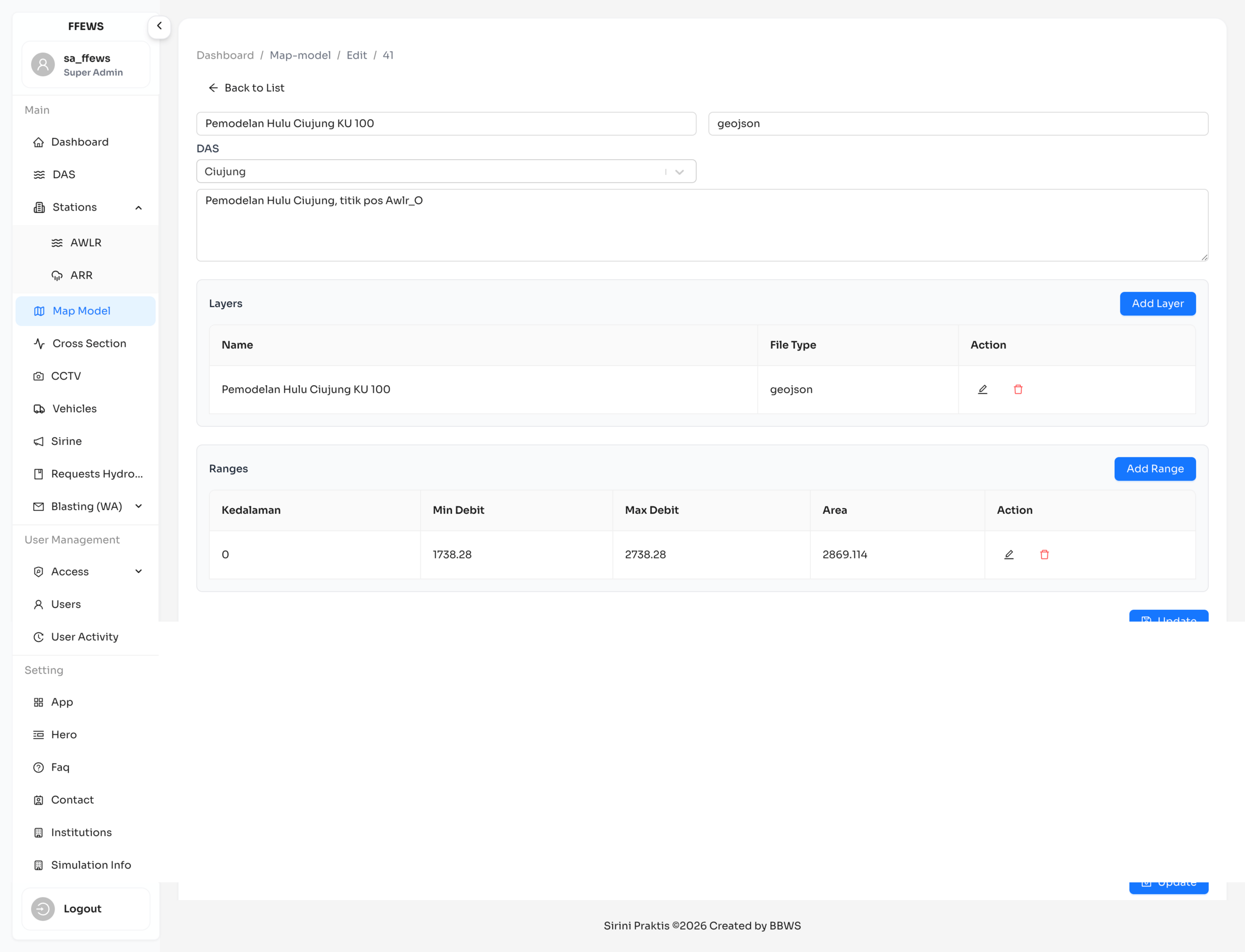Open the Faq settings page
Image resolution: width=1245 pixels, height=952 pixels.
86,767
